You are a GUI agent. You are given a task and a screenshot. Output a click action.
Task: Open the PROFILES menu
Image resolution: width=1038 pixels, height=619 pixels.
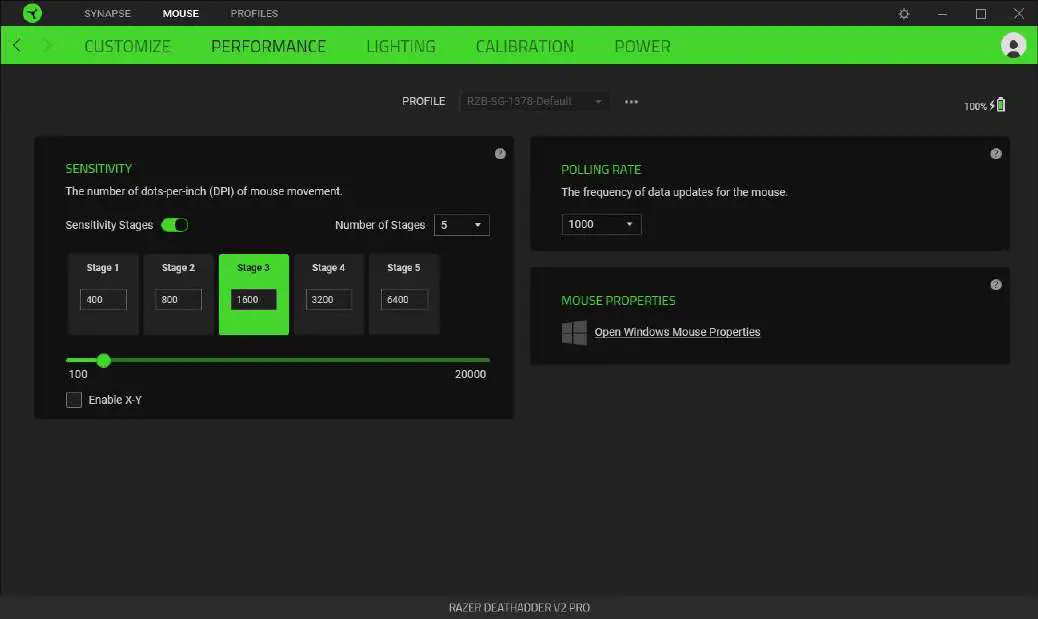[253, 13]
